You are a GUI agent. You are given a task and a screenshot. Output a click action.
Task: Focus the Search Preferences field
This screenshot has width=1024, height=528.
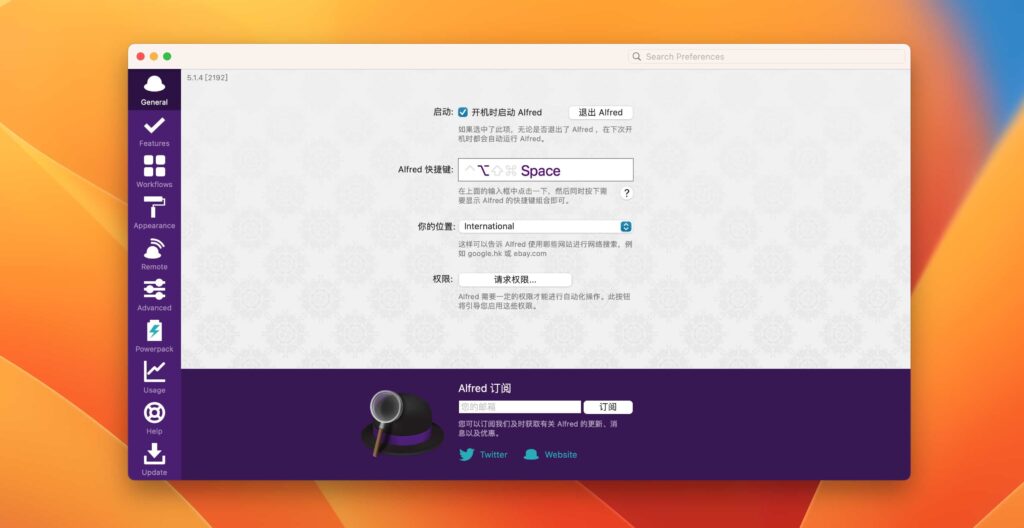tap(767, 57)
